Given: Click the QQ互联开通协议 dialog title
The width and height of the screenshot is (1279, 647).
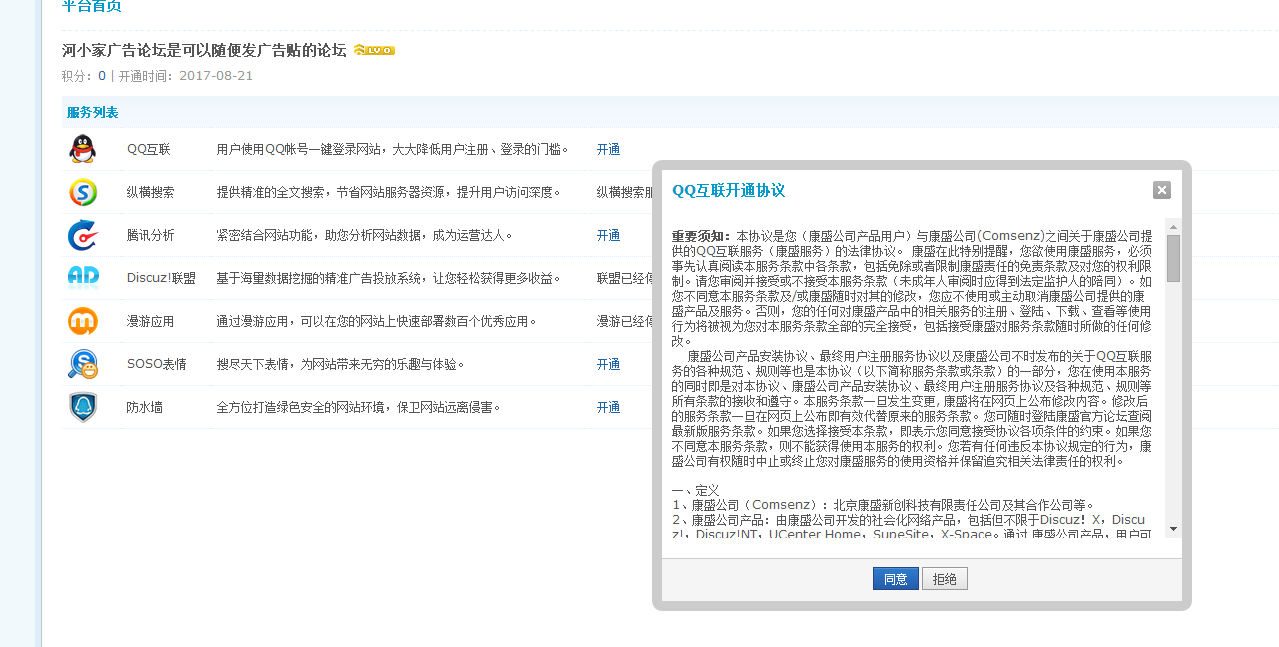Looking at the screenshot, I should (729, 190).
